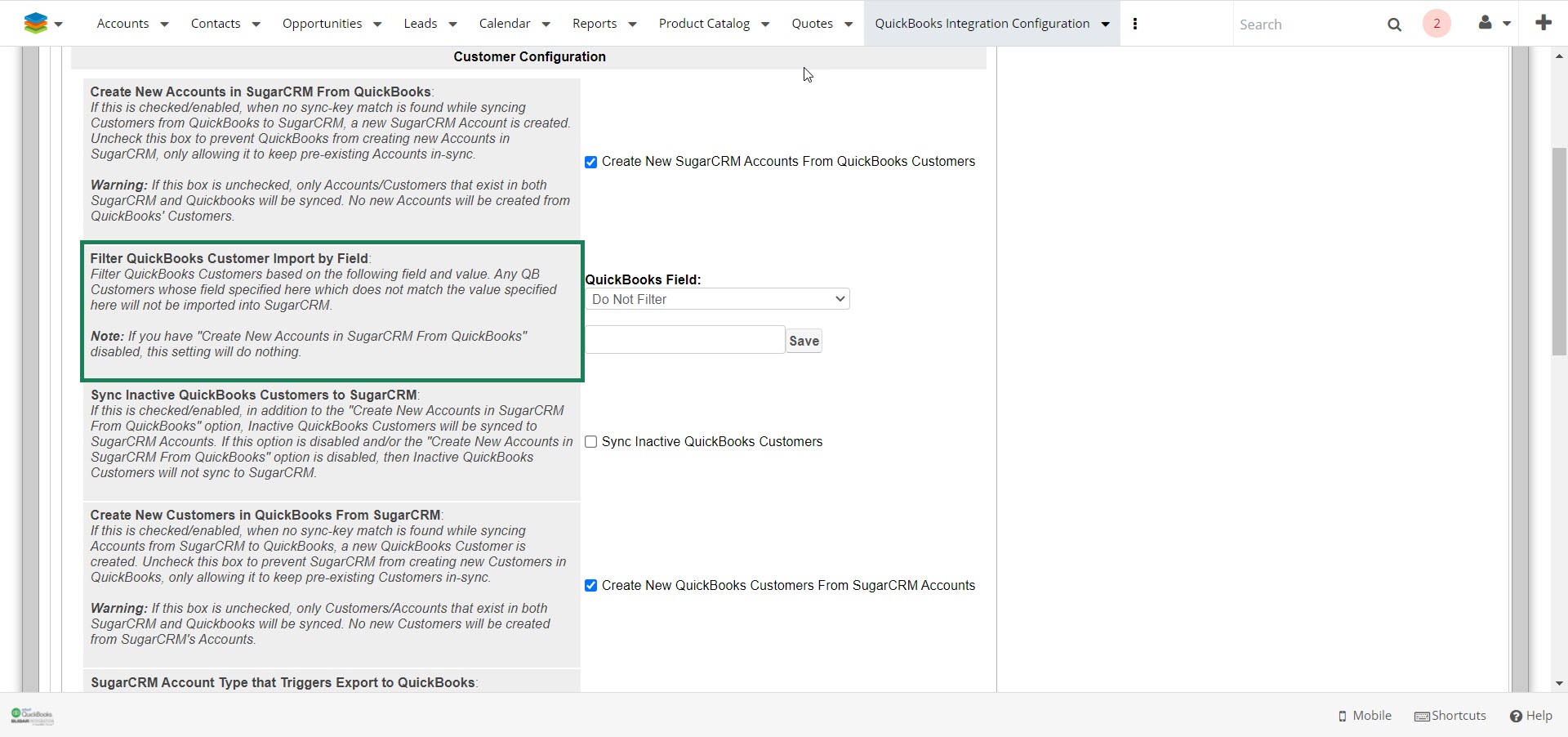Open the user profile icon menu
The image size is (1568, 737).
coord(1486,23)
